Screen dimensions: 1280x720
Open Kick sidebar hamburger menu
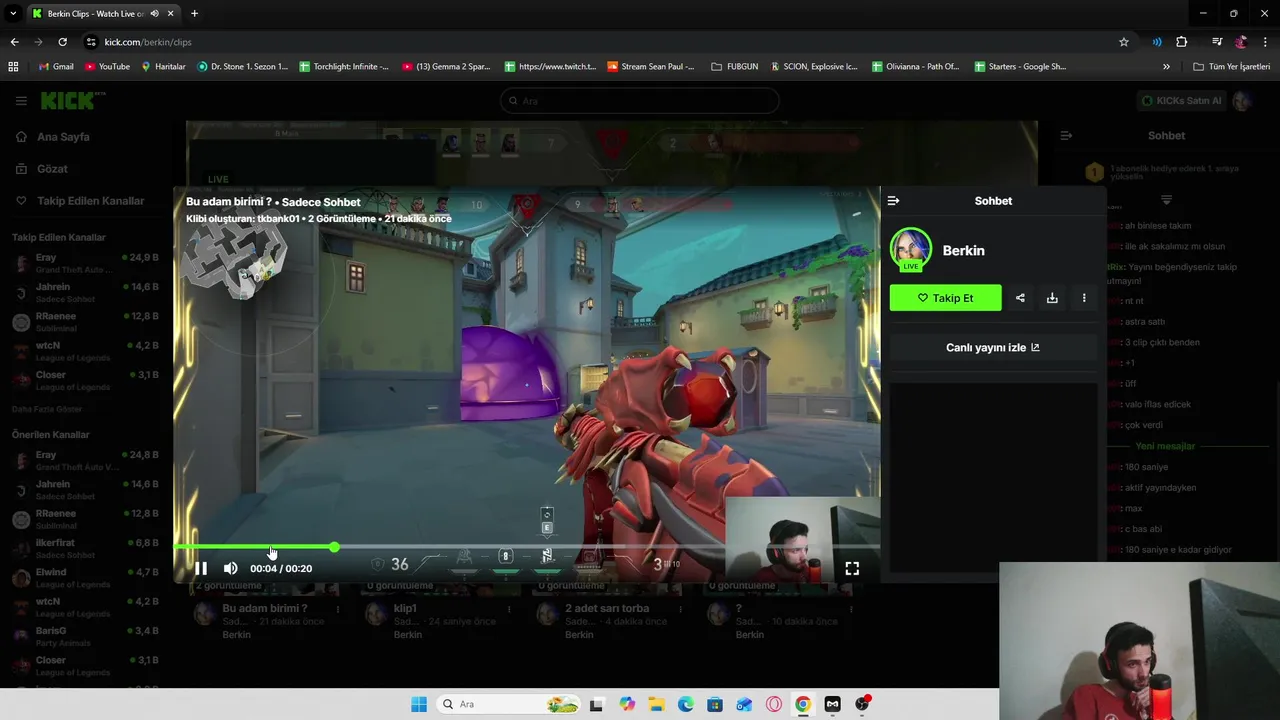[x=21, y=101]
